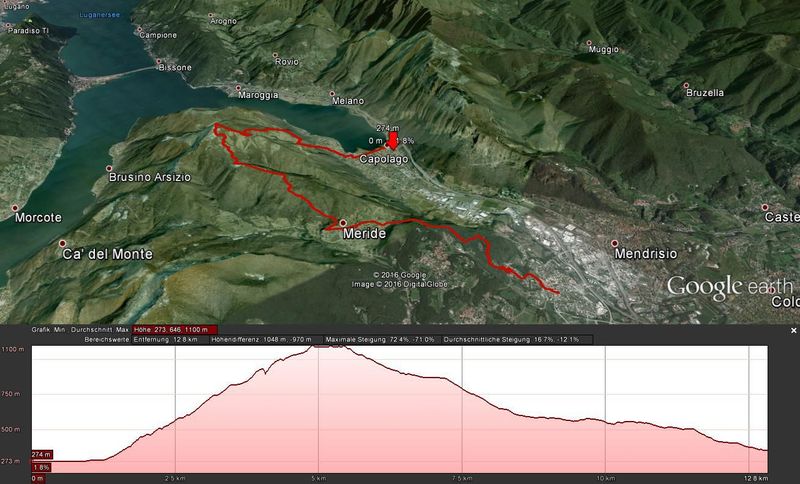Select the Muggio placemark dot
Image resolution: width=800 pixels, height=484 pixels.
click(589, 43)
